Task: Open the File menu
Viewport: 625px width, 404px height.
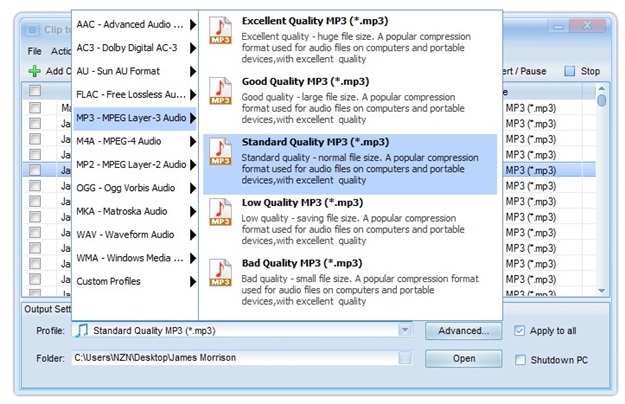Action: 35,51
